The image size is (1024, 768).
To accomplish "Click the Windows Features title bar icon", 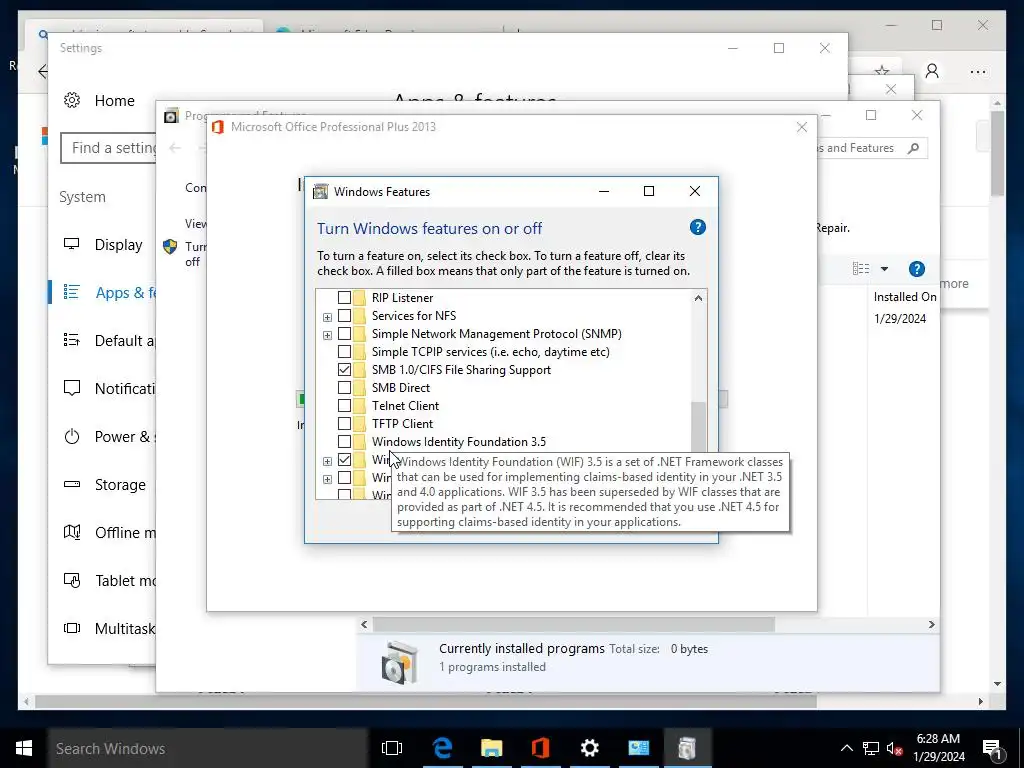I will (x=321, y=191).
